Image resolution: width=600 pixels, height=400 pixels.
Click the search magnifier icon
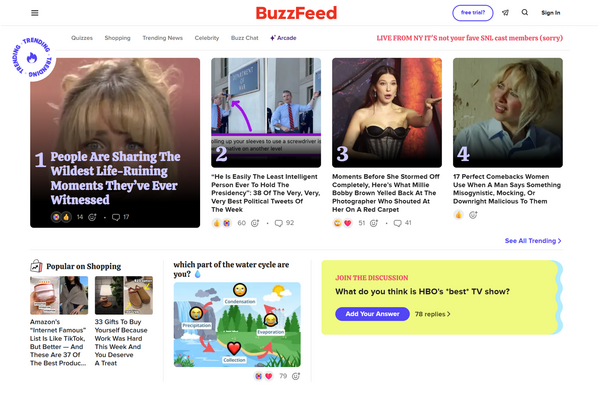[525, 12]
